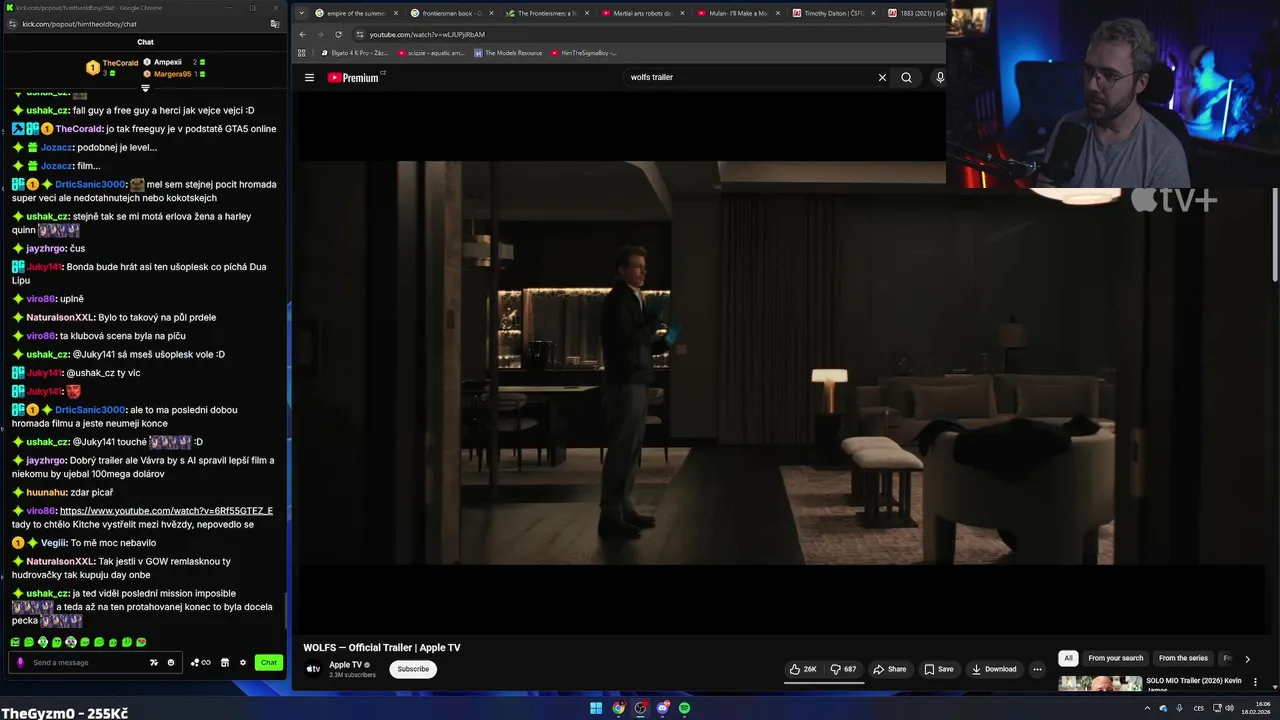
Task: Select the 'All' recommendations chip
Action: 1068,658
